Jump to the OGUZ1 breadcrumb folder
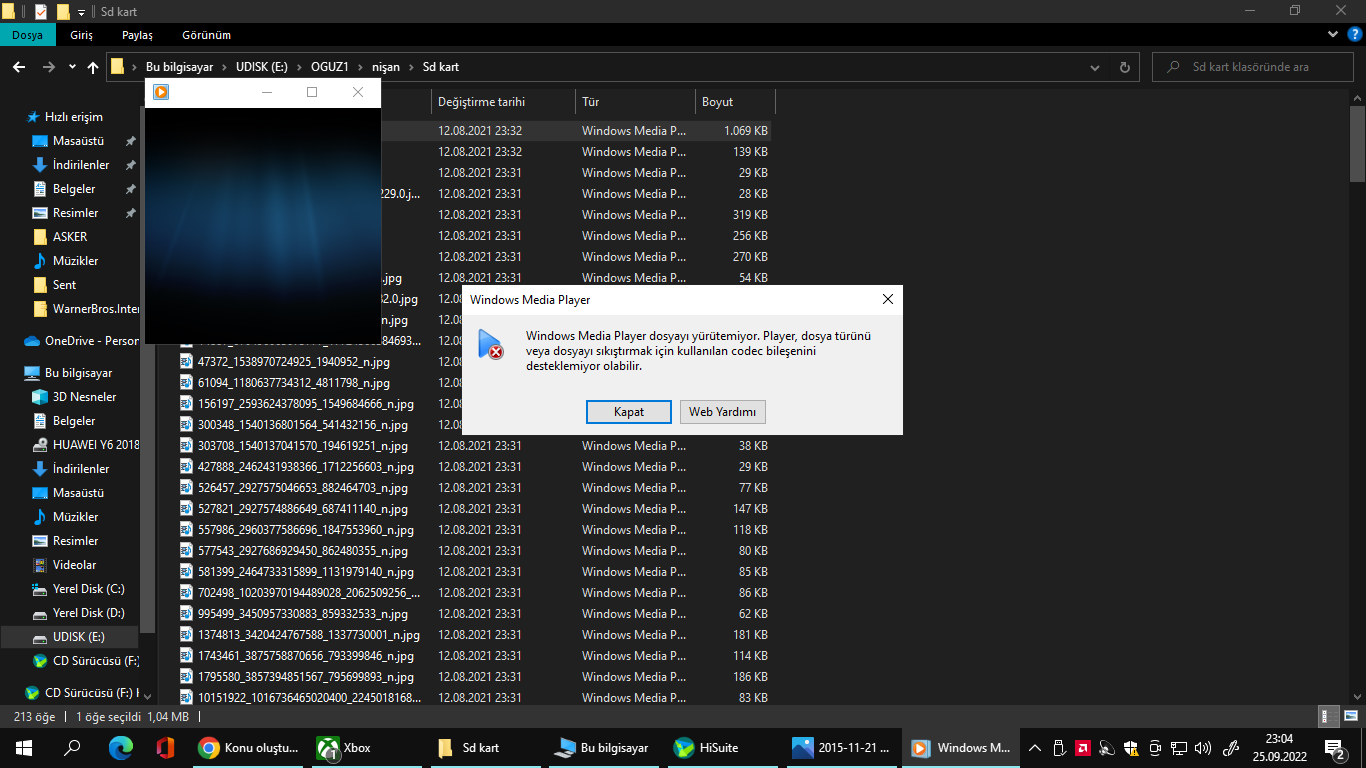 tap(331, 67)
